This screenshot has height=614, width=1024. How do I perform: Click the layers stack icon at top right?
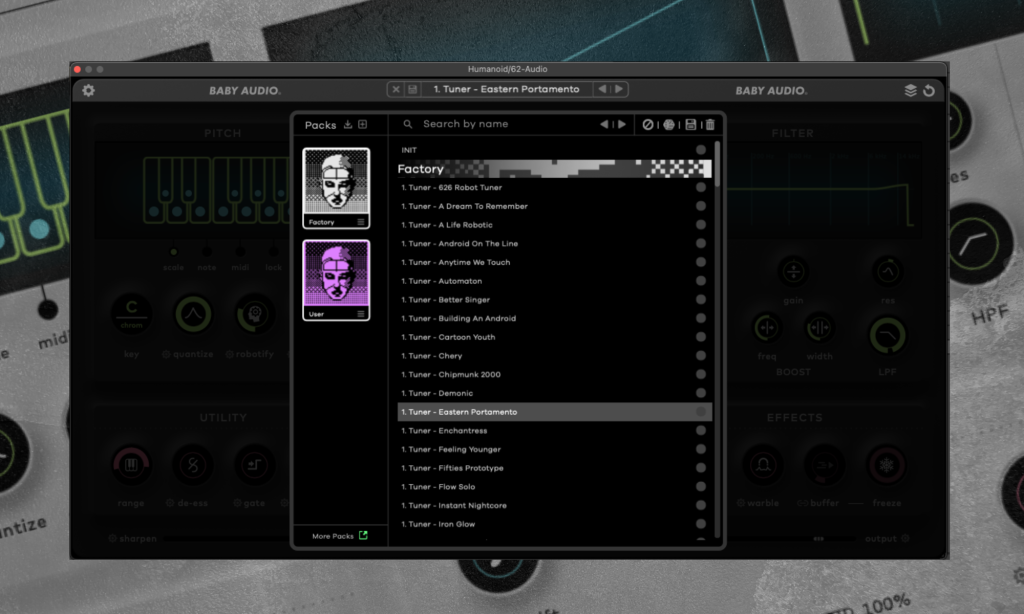910,91
